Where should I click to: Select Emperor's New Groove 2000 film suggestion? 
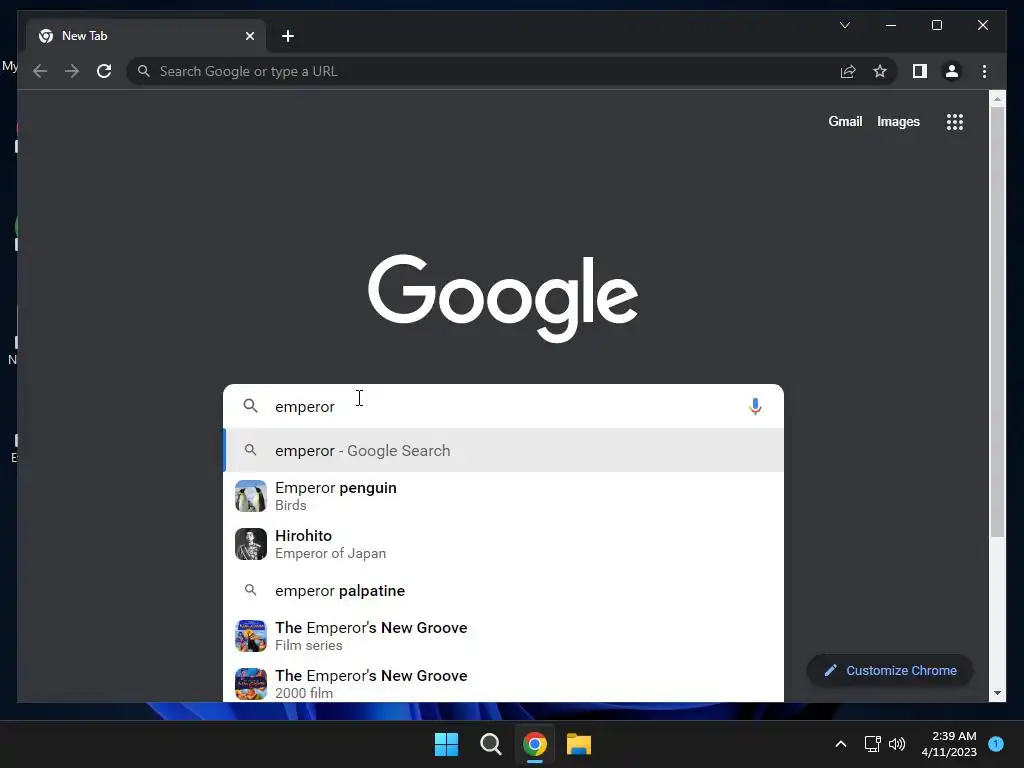coord(503,683)
